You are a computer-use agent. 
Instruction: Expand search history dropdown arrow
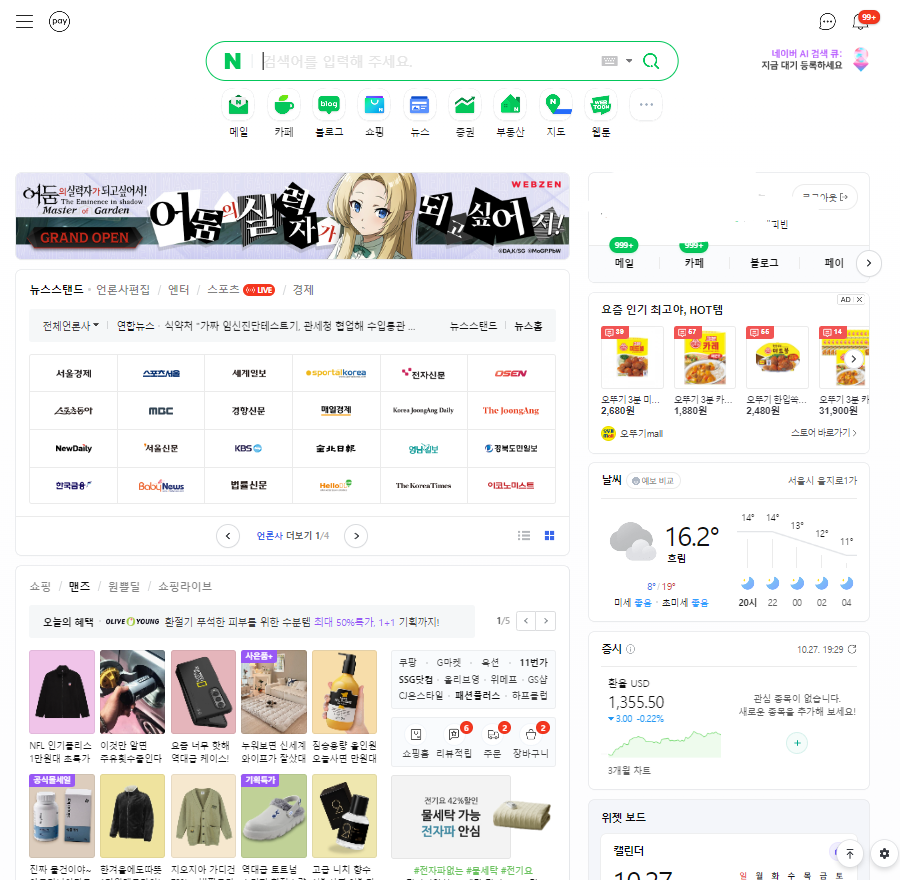629,61
